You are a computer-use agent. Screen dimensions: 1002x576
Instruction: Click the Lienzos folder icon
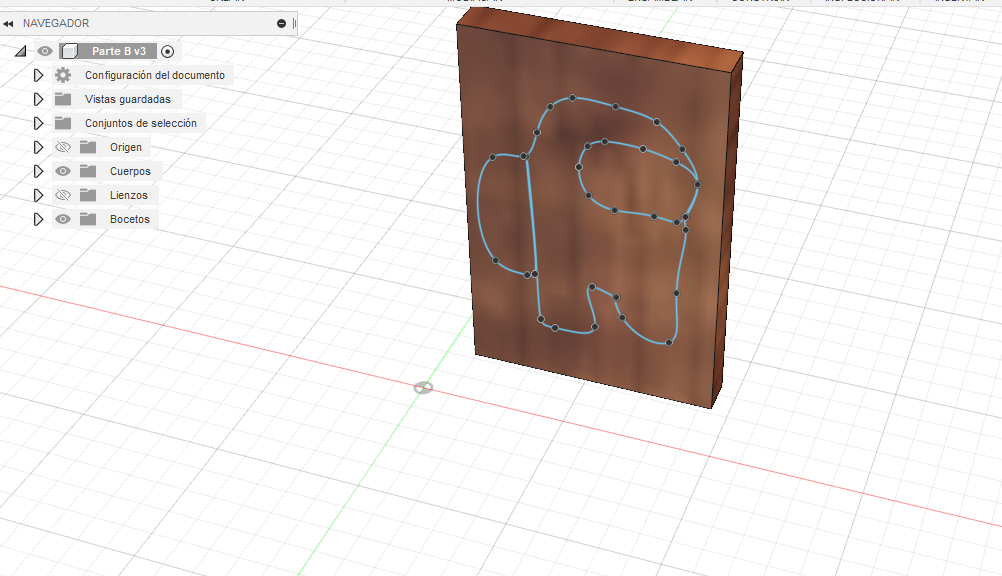[x=88, y=195]
